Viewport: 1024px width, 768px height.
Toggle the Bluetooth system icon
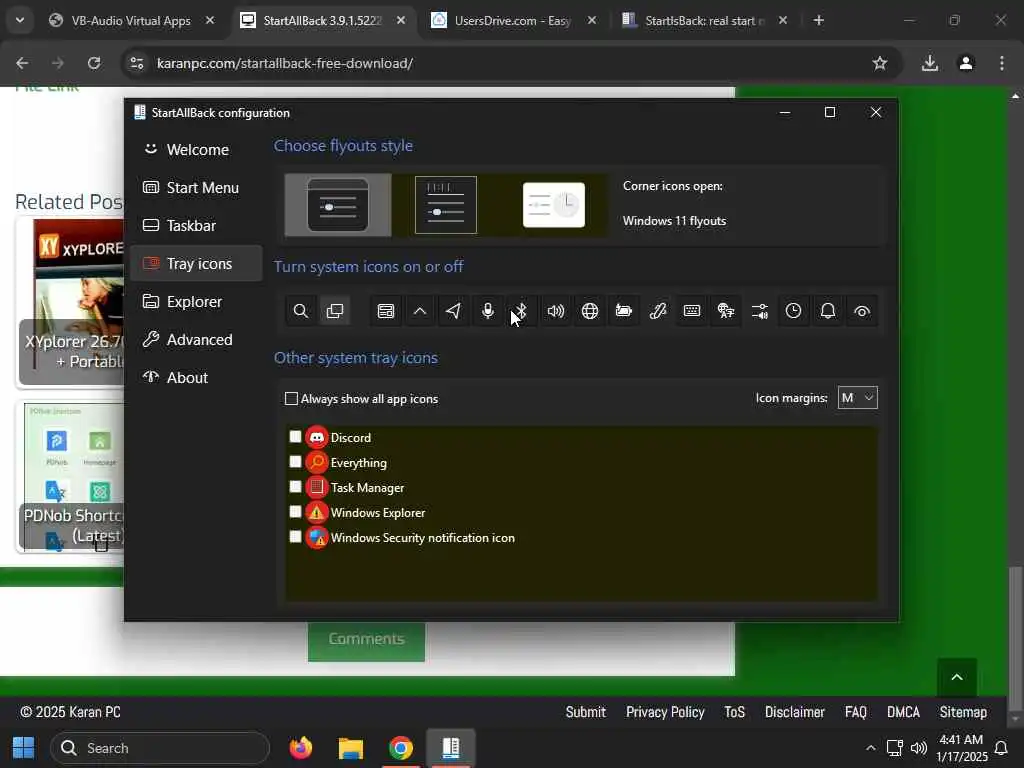click(x=522, y=311)
